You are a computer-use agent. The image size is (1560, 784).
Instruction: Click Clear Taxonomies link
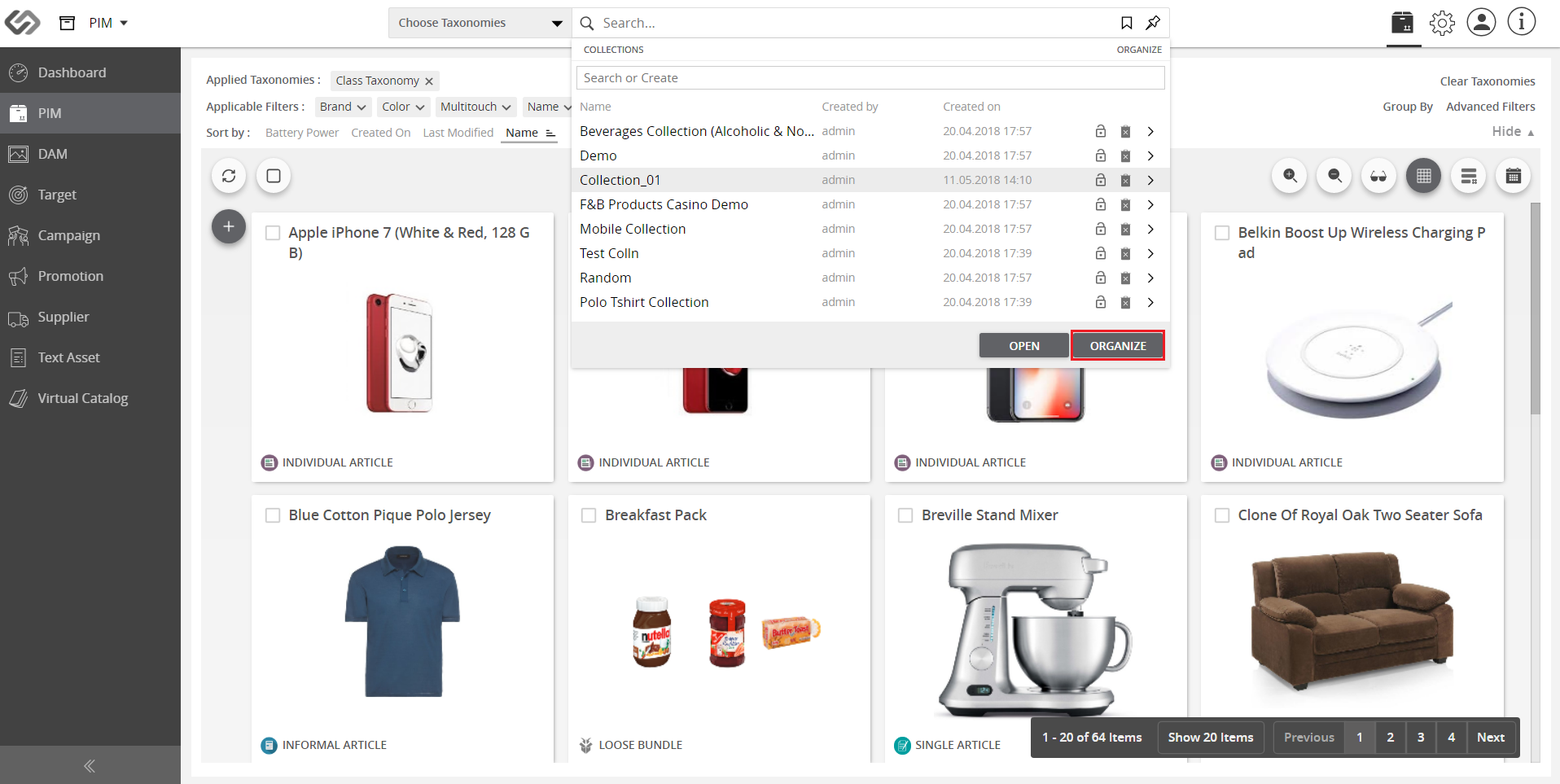(x=1488, y=81)
